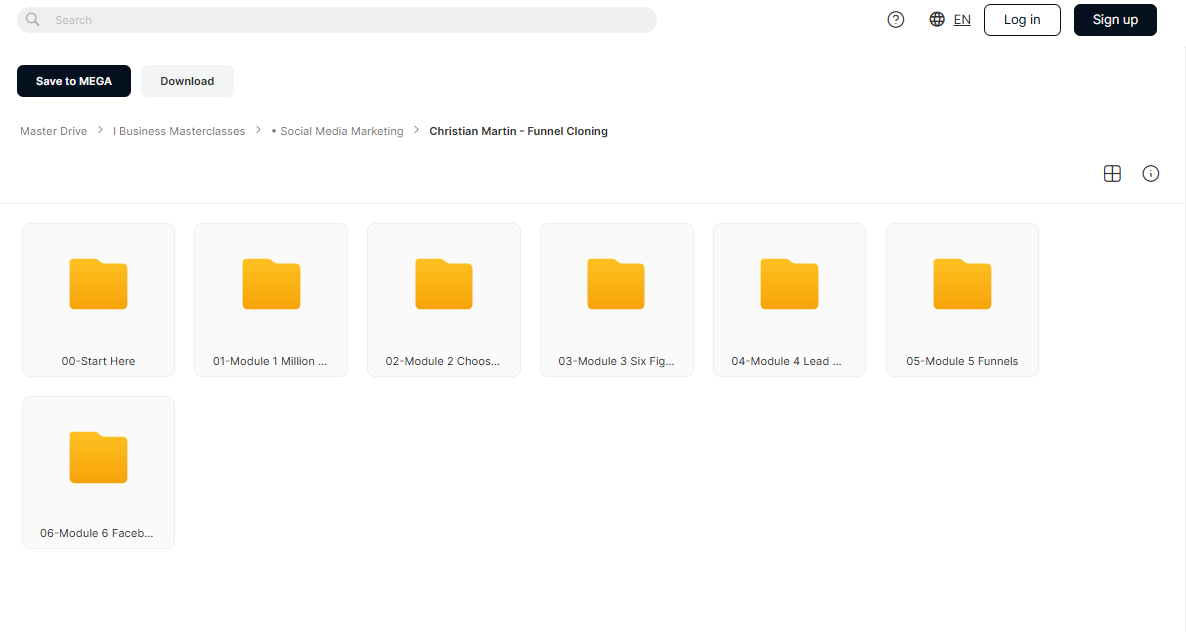Screen dimensions: 1186x632
Task: Open the 01-Module 1 Million folder icon
Action: (271, 284)
